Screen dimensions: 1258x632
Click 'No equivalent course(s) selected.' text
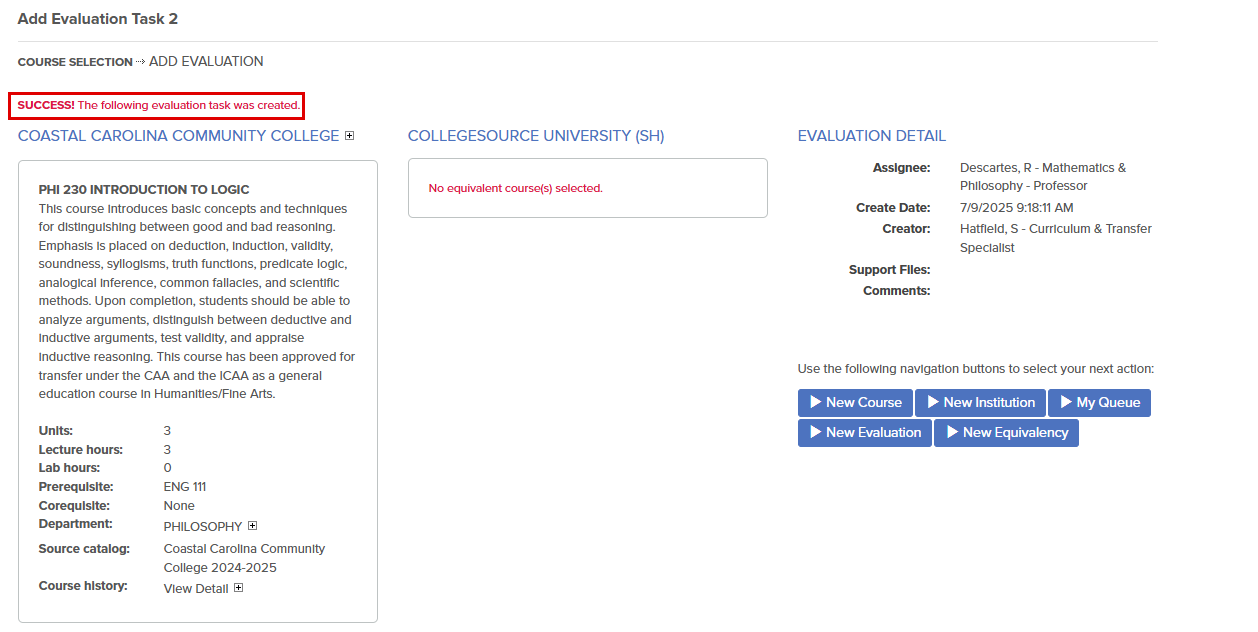click(x=515, y=188)
